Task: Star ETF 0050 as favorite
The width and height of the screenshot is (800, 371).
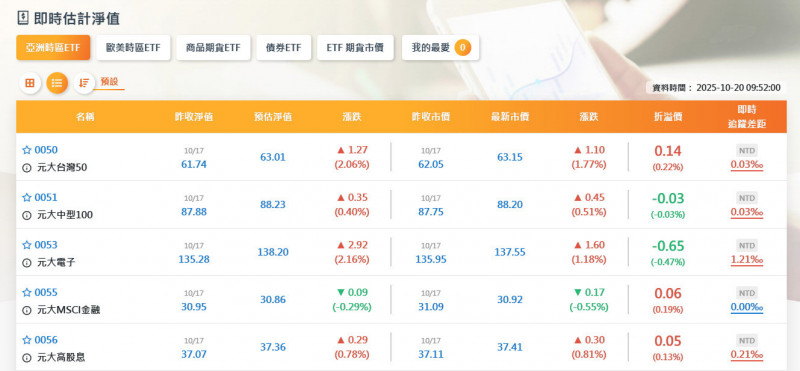Action: coord(27,150)
